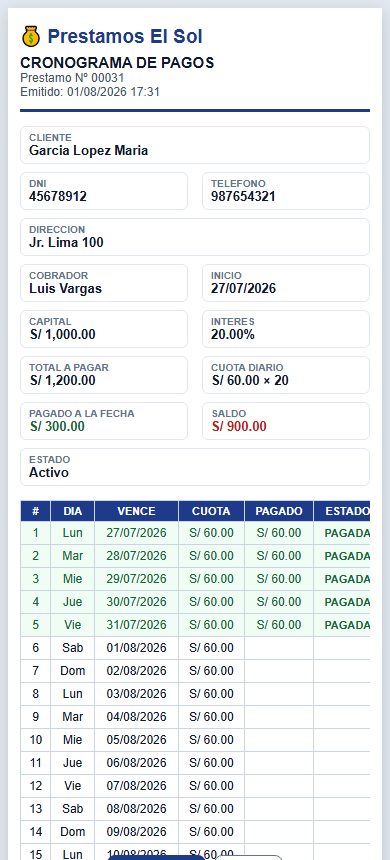Click the Dom day cell of row 7
Viewport: 390px width, 860px height.
coord(72,671)
